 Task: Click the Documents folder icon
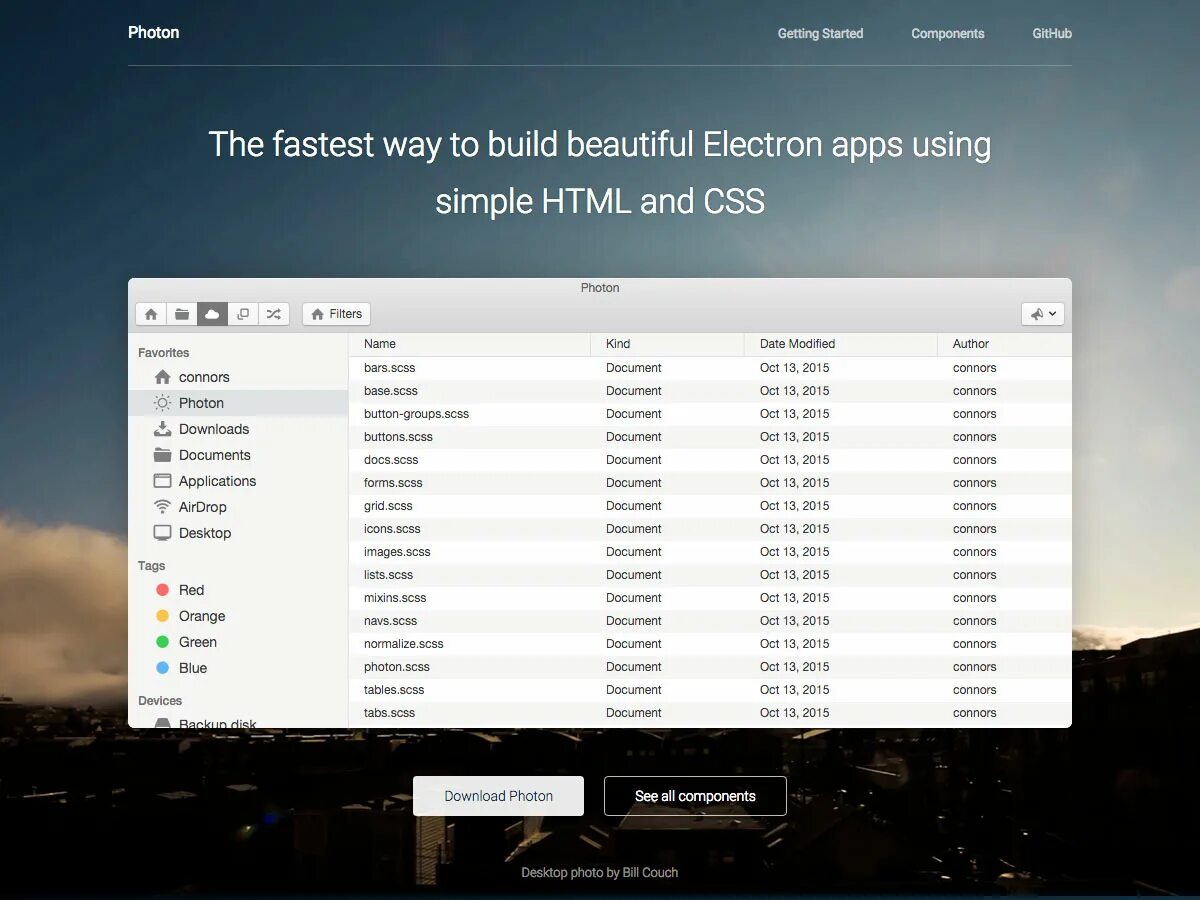tap(162, 455)
